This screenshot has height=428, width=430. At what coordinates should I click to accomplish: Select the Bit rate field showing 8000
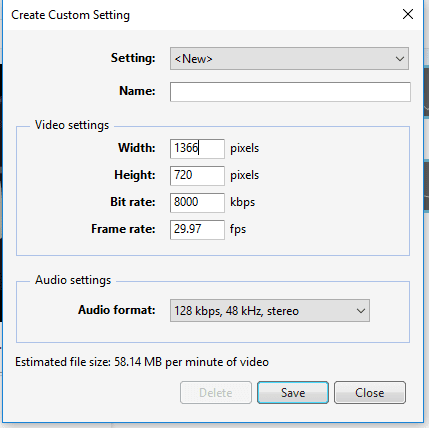(x=197, y=202)
